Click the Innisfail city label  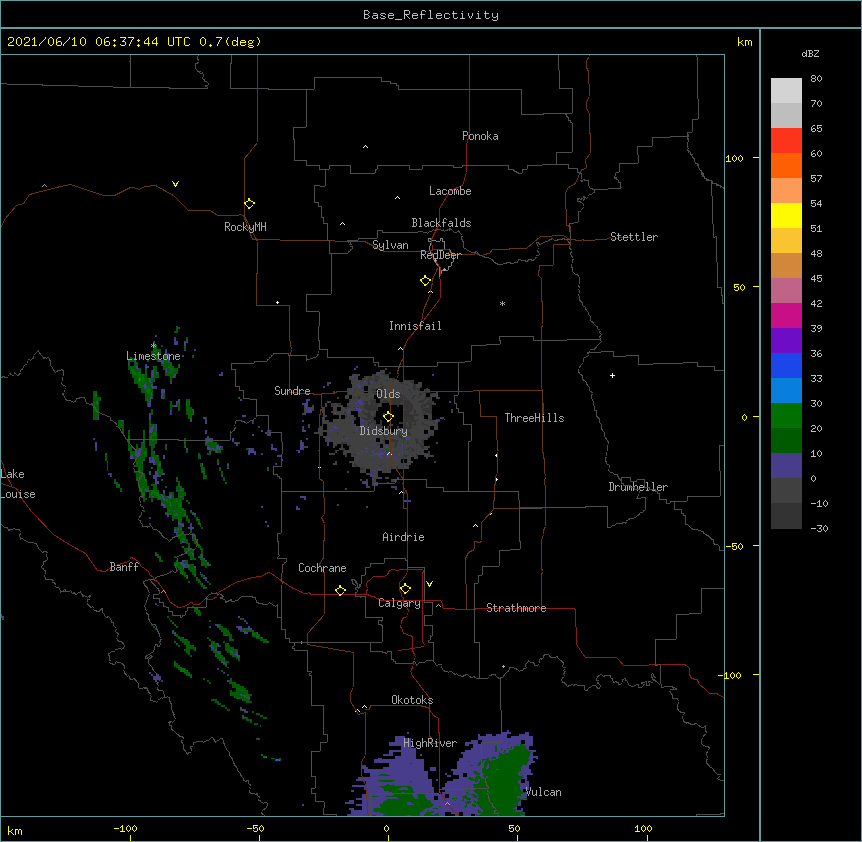[x=415, y=326]
